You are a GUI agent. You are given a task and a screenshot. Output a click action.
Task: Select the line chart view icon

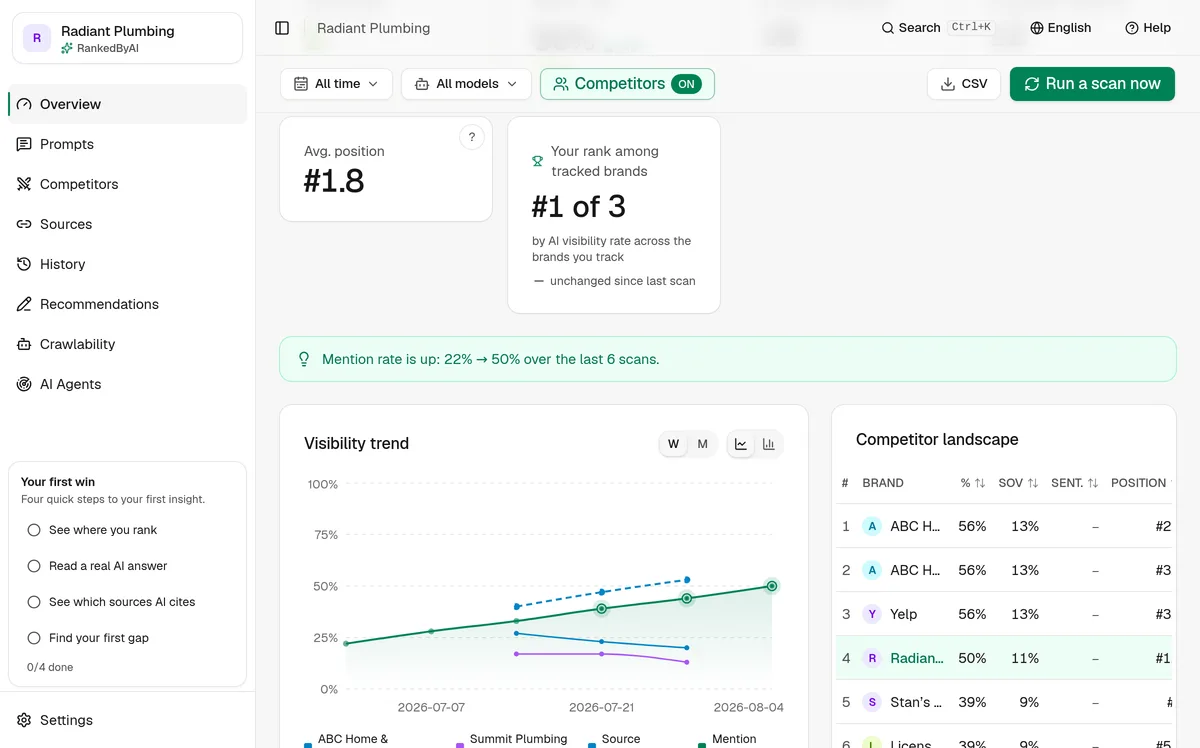pyautogui.click(x=741, y=444)
